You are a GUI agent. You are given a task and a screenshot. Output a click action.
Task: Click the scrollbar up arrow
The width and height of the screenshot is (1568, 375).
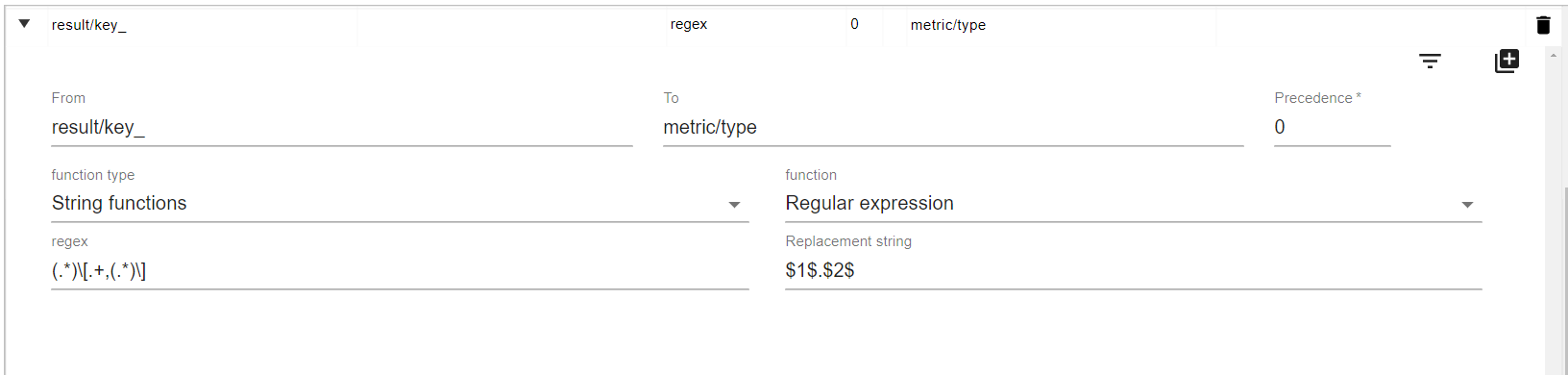(1554, 56)
